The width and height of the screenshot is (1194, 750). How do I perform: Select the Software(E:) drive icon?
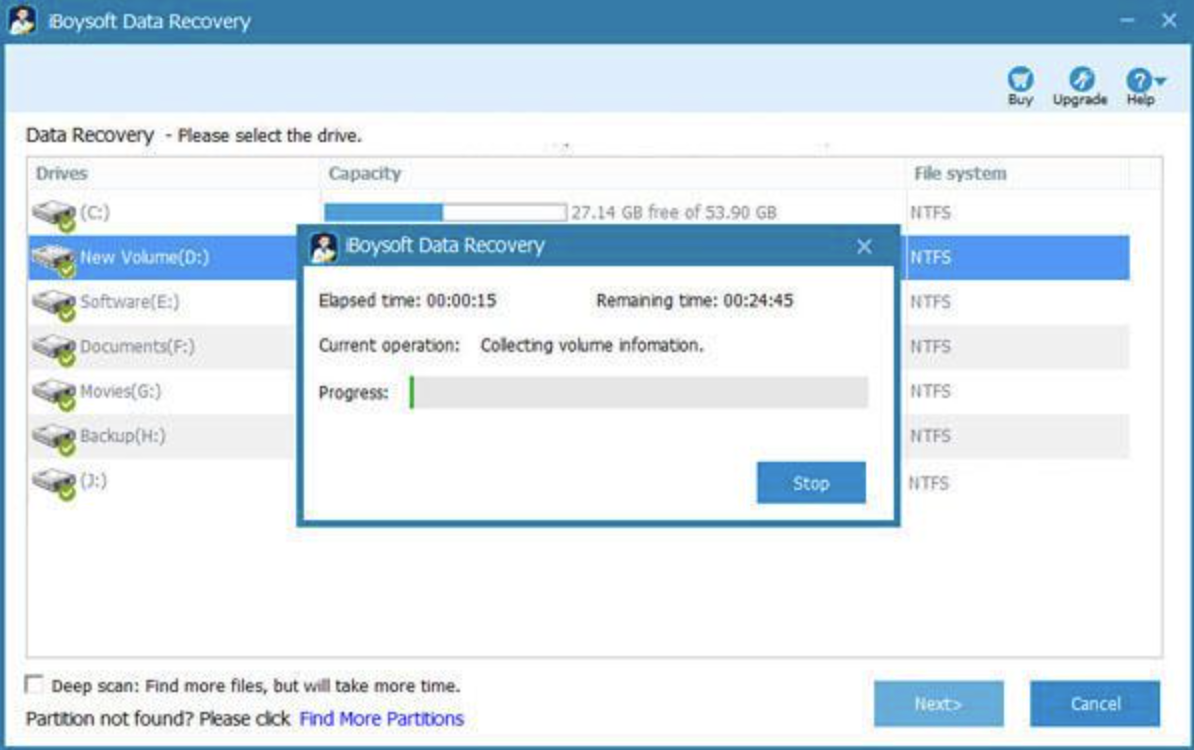54,305
